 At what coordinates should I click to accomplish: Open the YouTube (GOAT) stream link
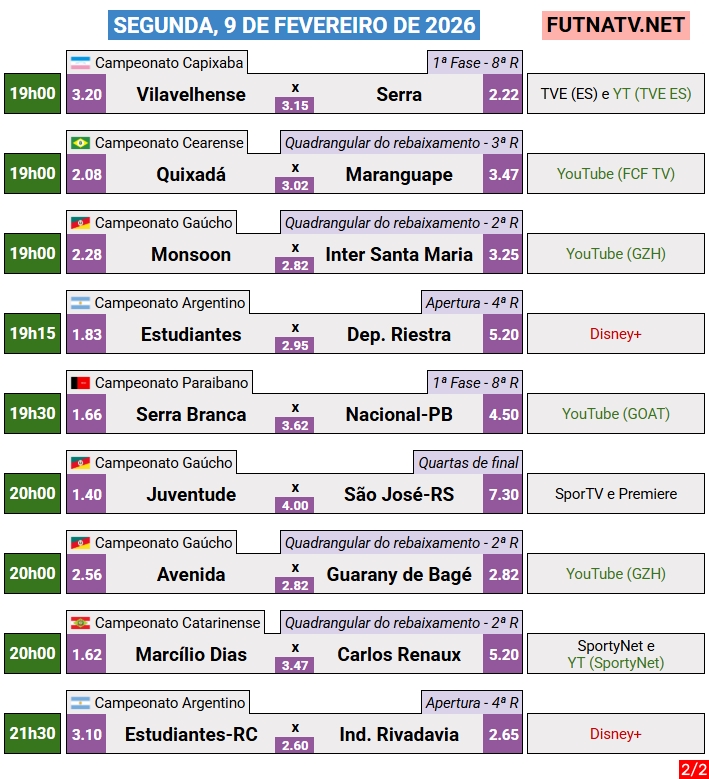point(616,414)
